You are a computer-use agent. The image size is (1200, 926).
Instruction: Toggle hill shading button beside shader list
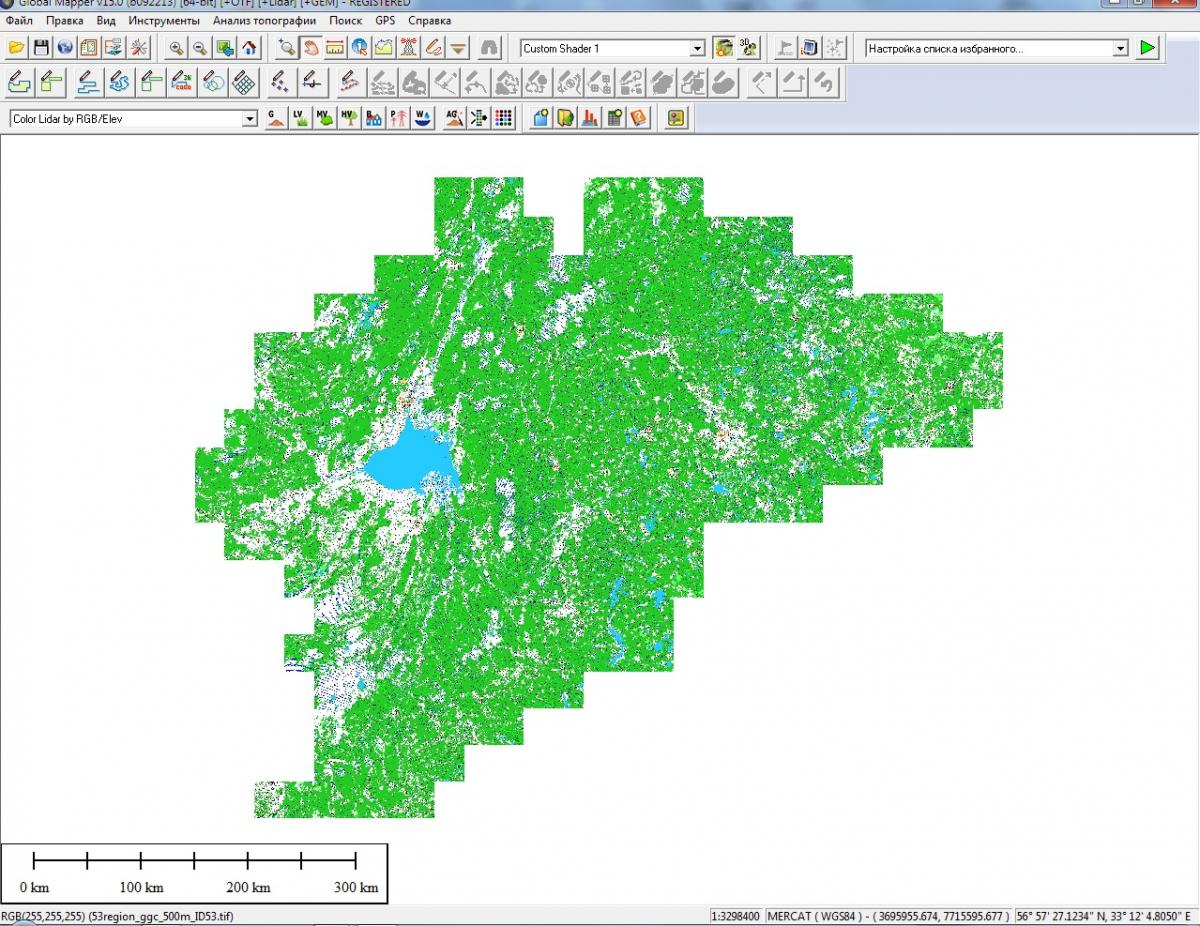point(723,48)
